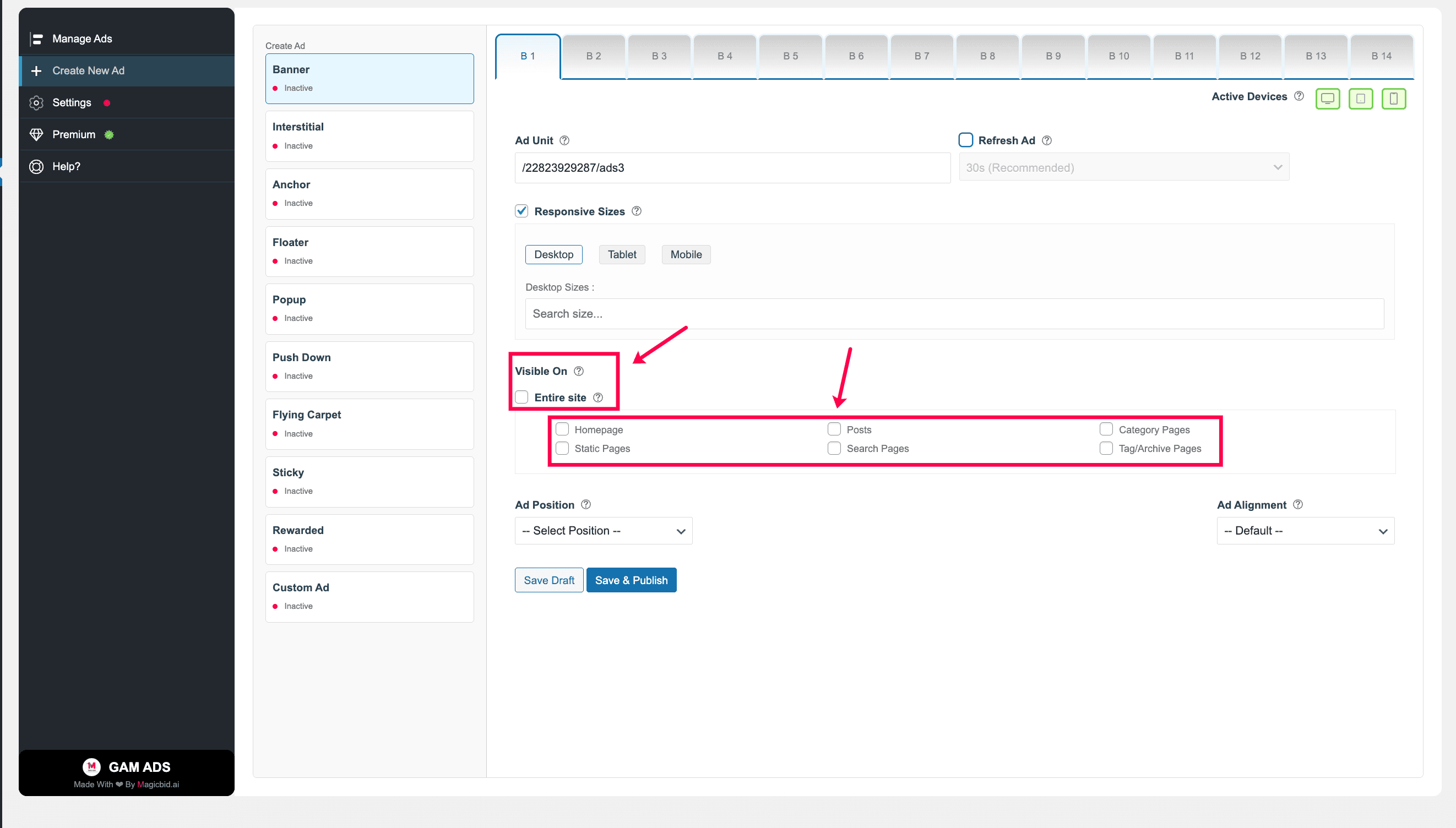The height and width of the screenshot is (828, 1456).
Task: Check the Entire site checkbox
Action: [521, 397]
